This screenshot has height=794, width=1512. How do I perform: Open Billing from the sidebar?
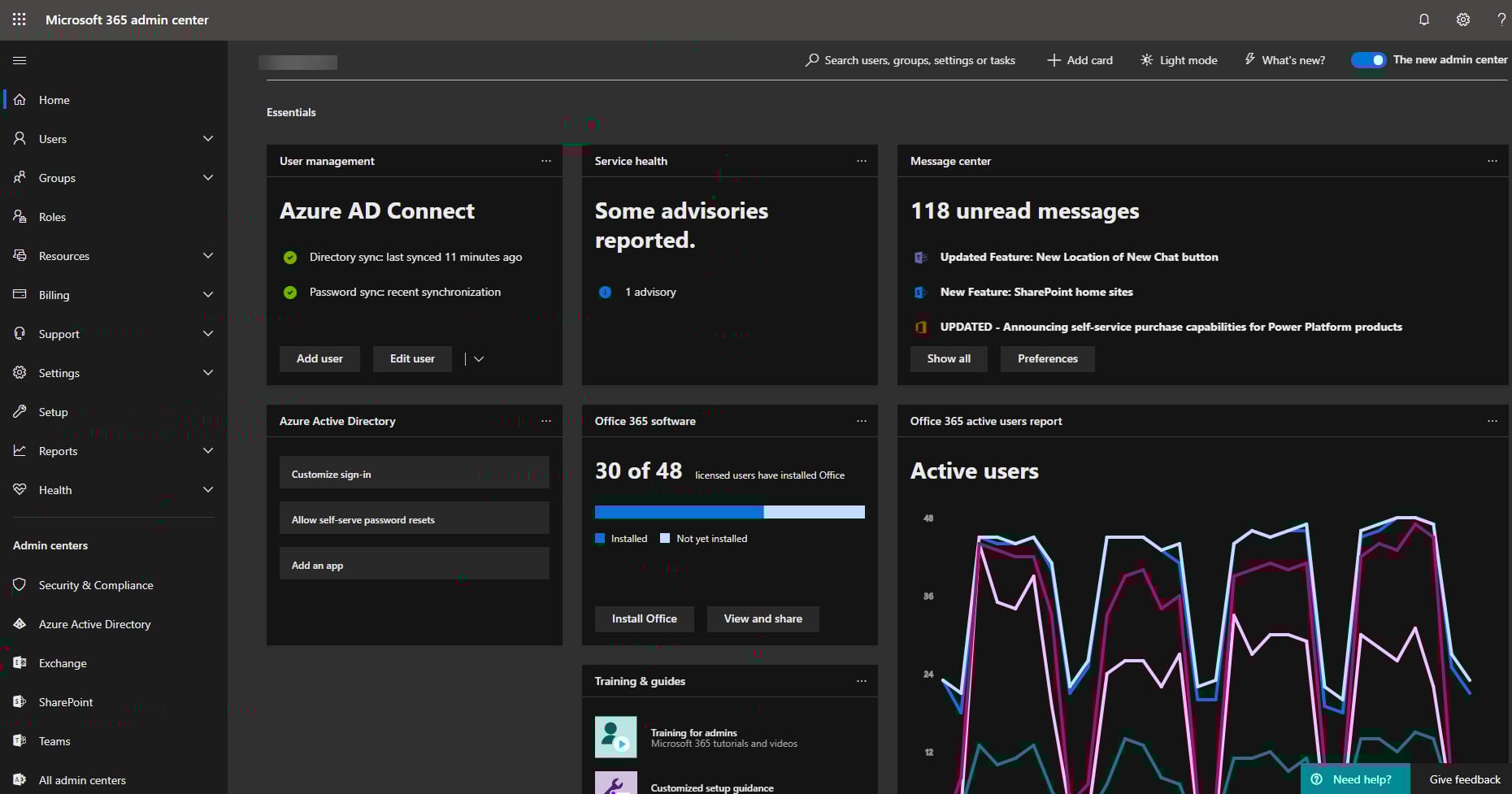(x=54, y=294)
